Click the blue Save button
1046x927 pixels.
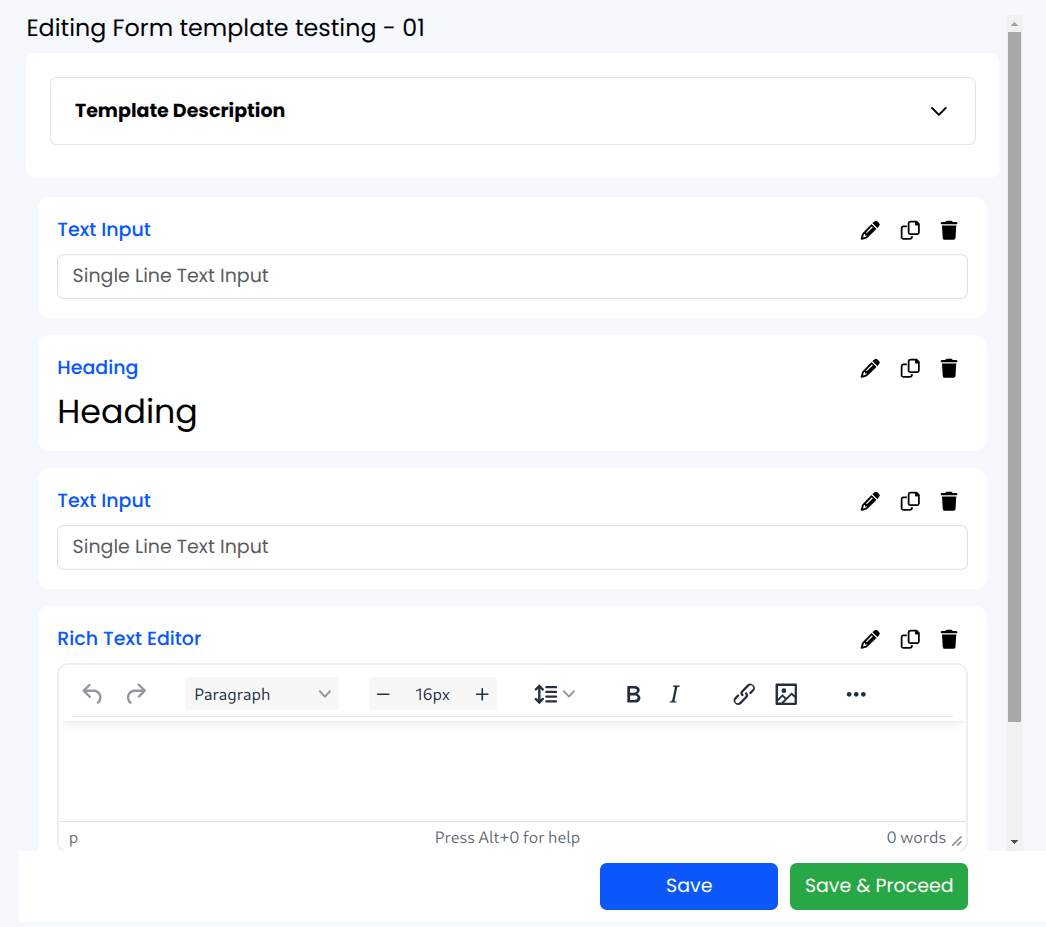[688, 886]
